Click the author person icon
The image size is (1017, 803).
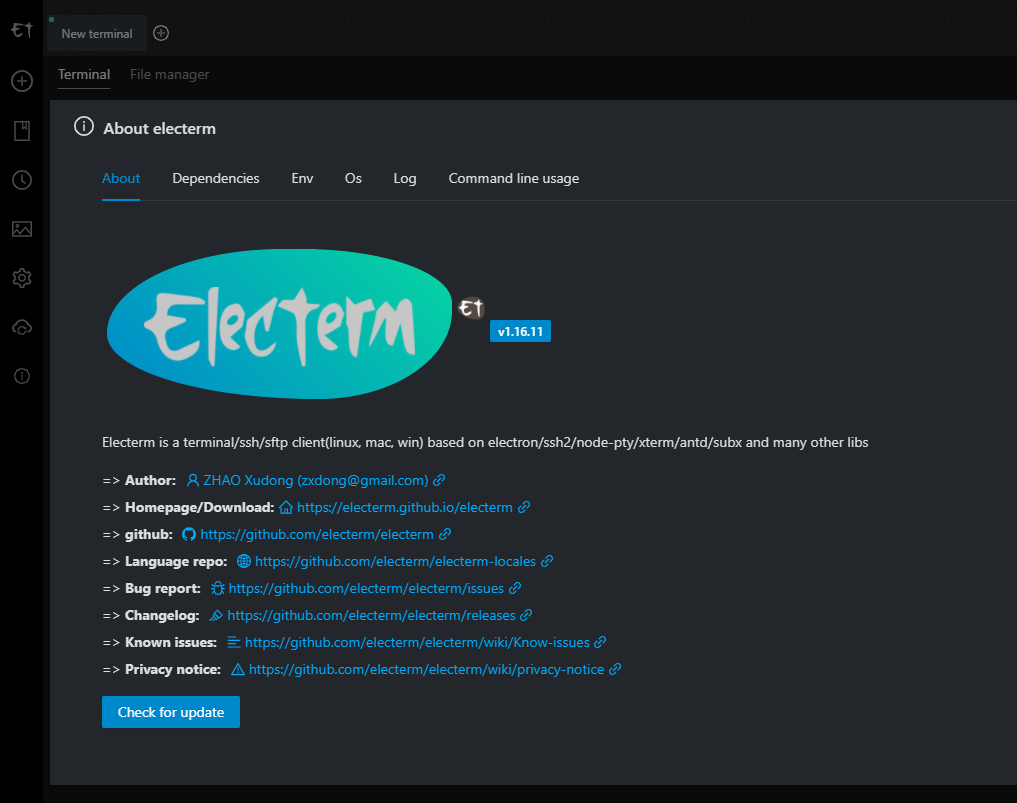pos(193,480)
